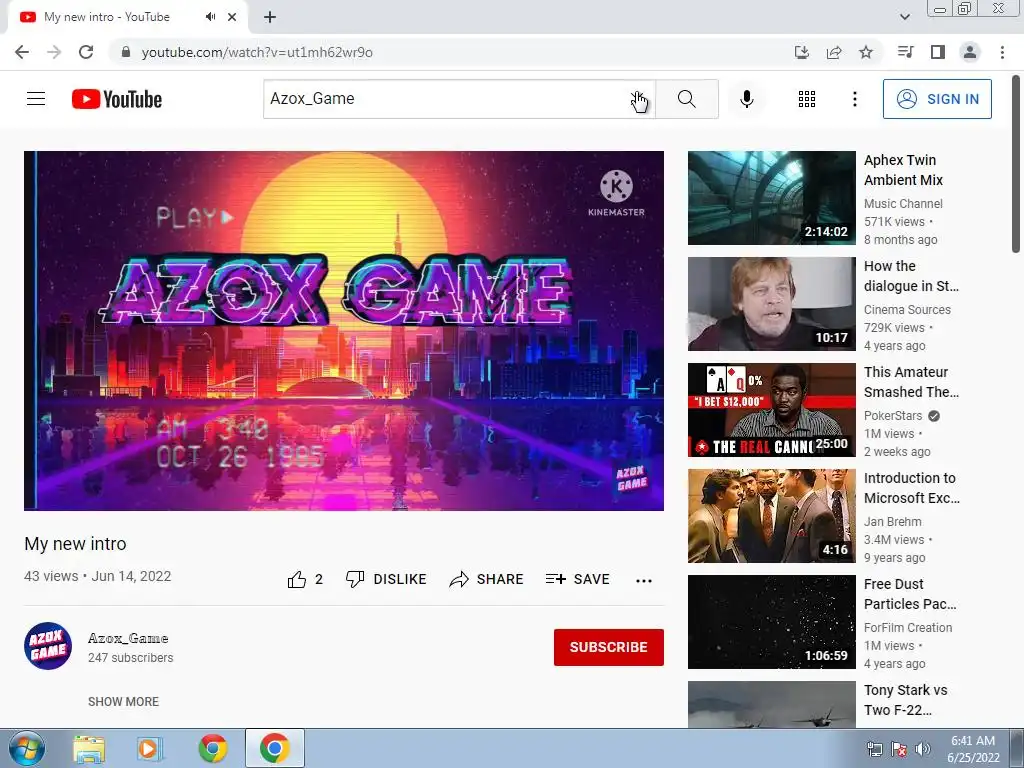
Task: Click SAVE to add to playlist
Action: pyautogui.click(x=577, y=579)
